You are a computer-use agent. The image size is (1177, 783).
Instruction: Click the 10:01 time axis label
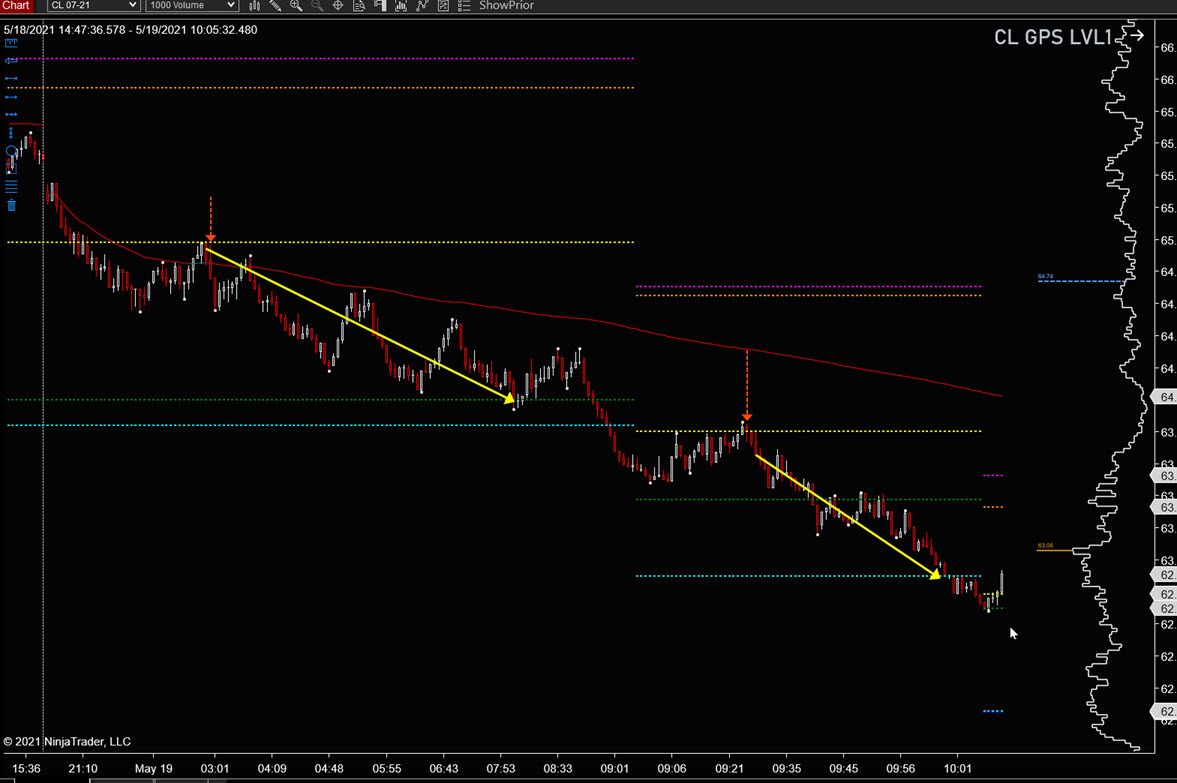click(957, 768)
